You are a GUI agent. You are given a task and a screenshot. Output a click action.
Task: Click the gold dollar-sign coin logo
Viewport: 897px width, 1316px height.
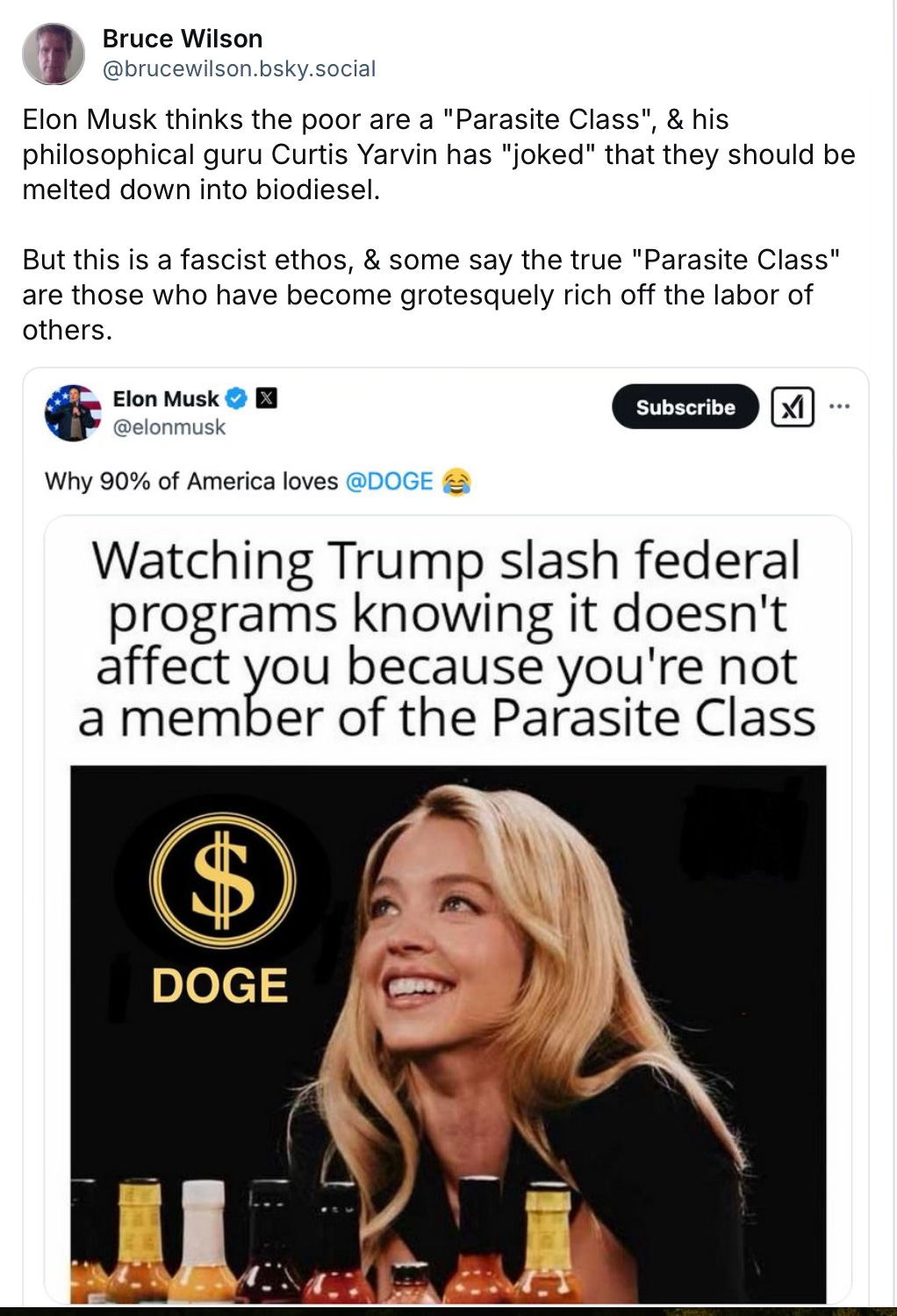click(x=222, y=880)
